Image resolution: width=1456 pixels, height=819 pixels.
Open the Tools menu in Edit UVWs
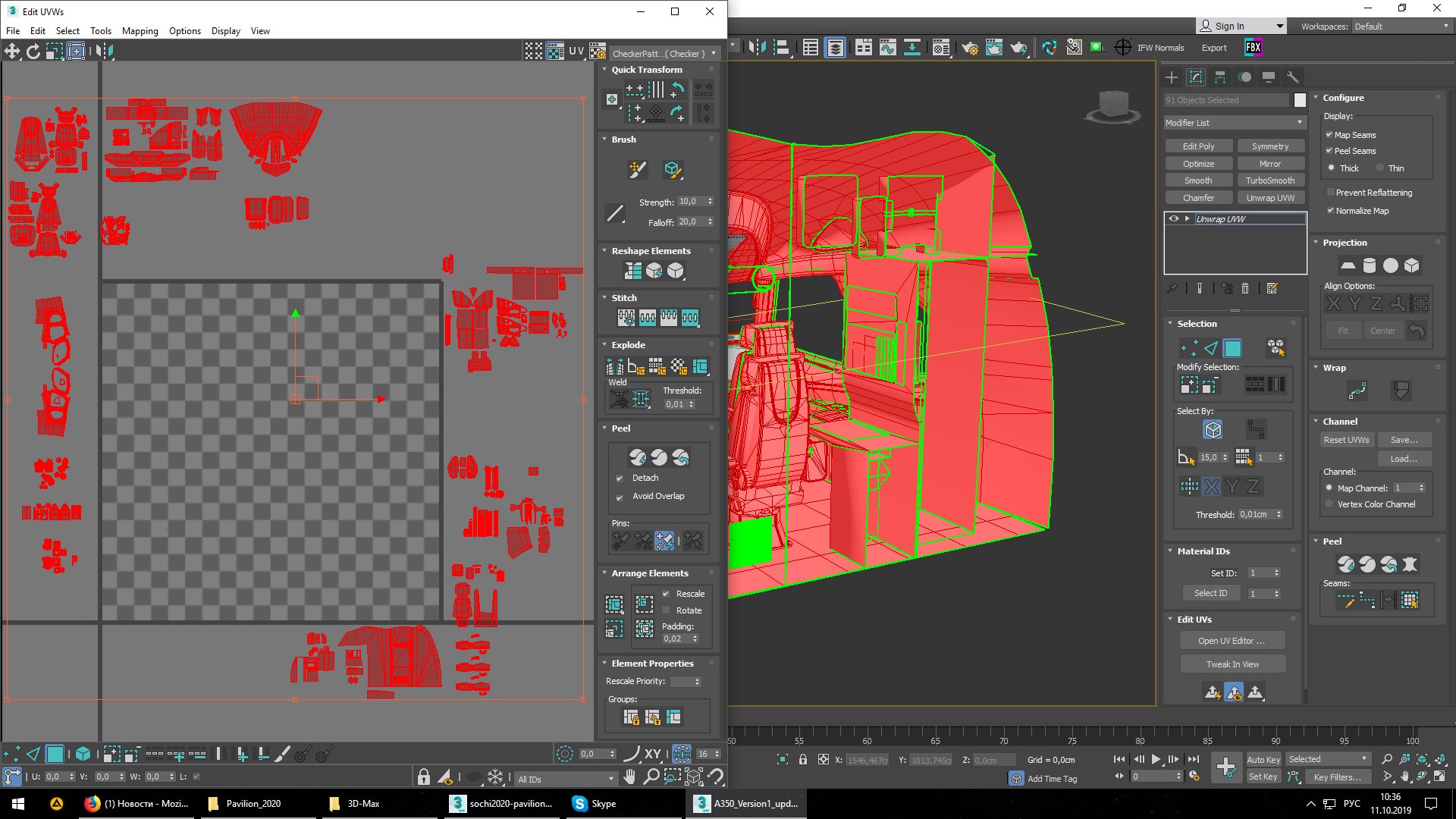pyautogui.click(x=100, y=31)
